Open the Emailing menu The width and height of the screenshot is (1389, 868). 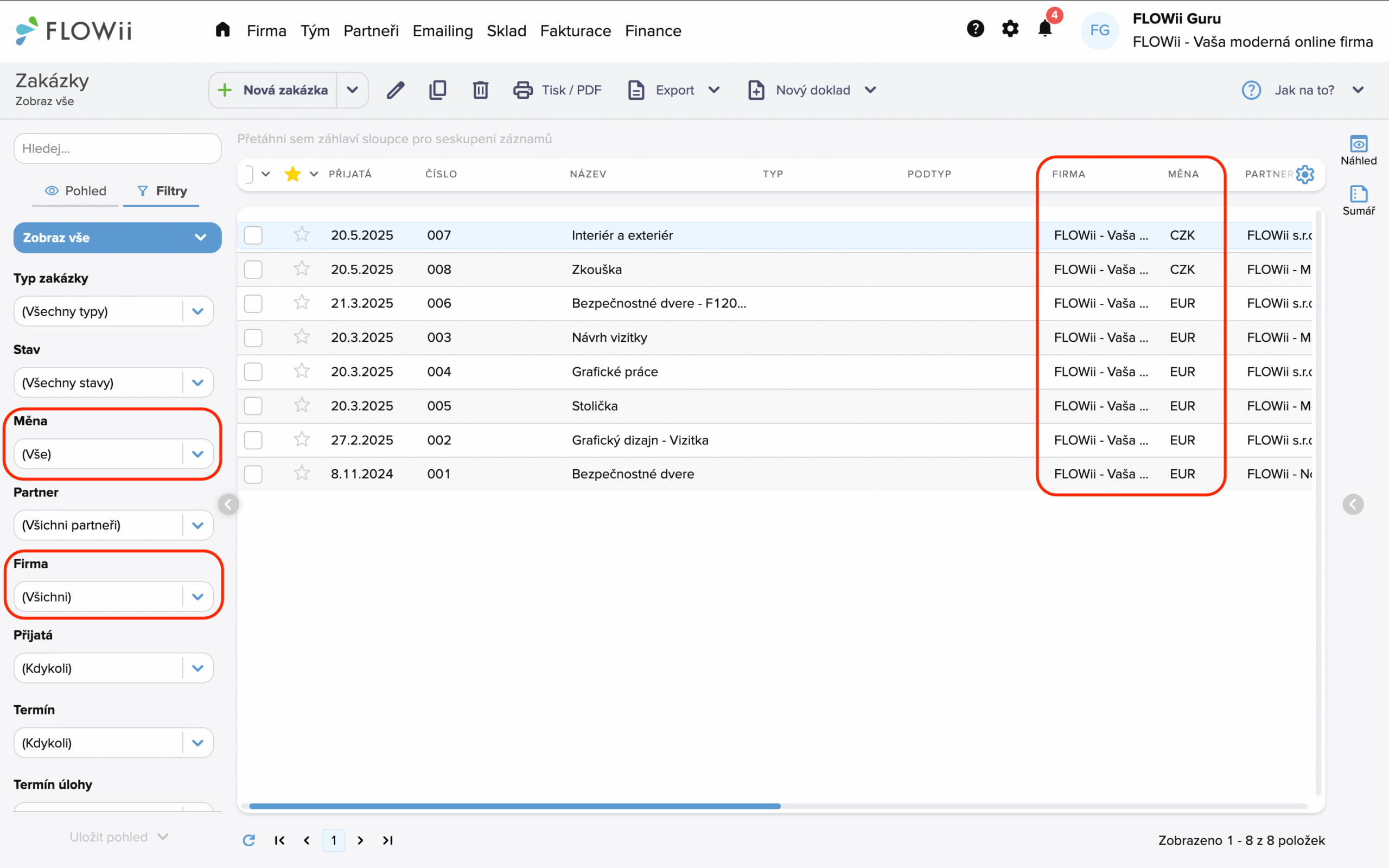pos(443,30)
